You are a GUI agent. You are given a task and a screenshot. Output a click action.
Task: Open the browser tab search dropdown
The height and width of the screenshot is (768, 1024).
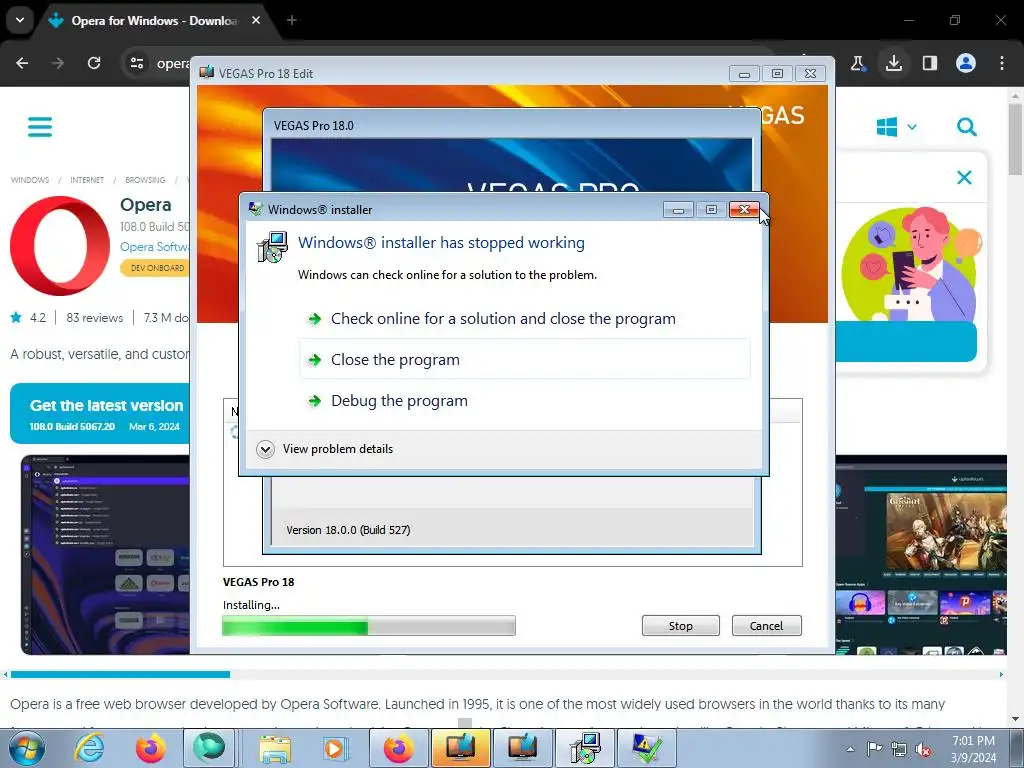click(20, 20)
